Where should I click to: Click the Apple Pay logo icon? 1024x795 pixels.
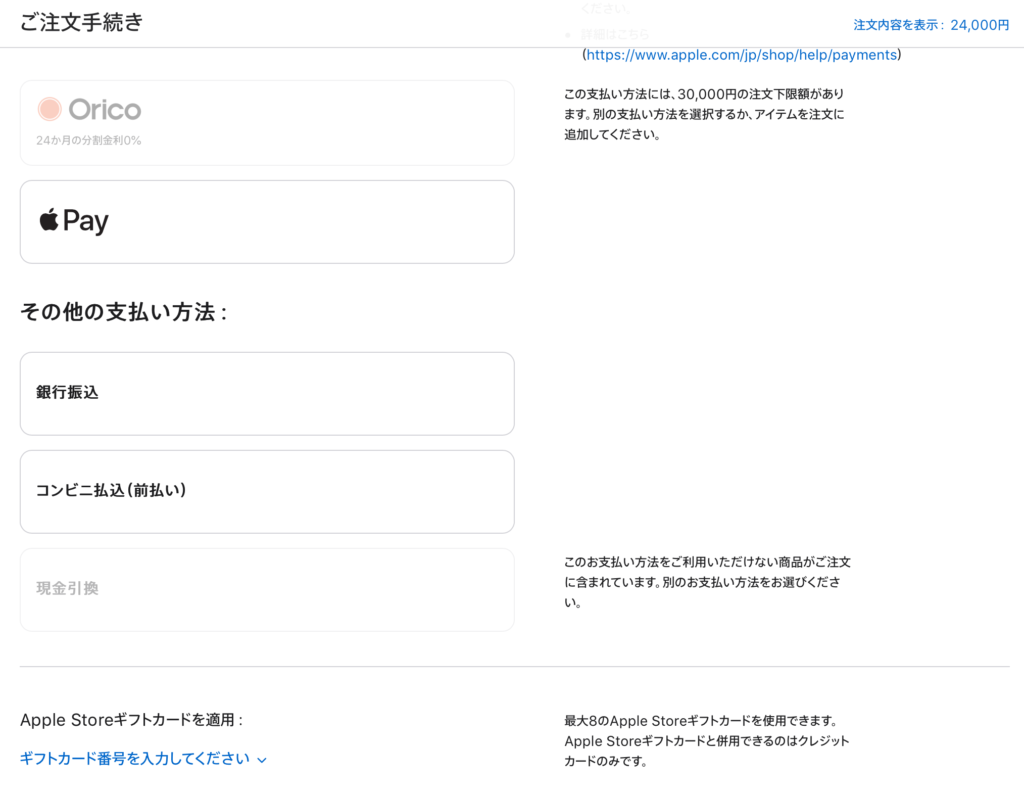[74, 221]
